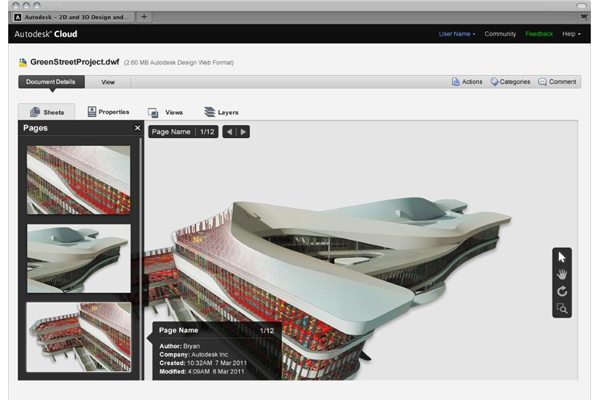The image size is (598, 400).
Task: Expand the User Name dropdown
Action: coord(457,34)
